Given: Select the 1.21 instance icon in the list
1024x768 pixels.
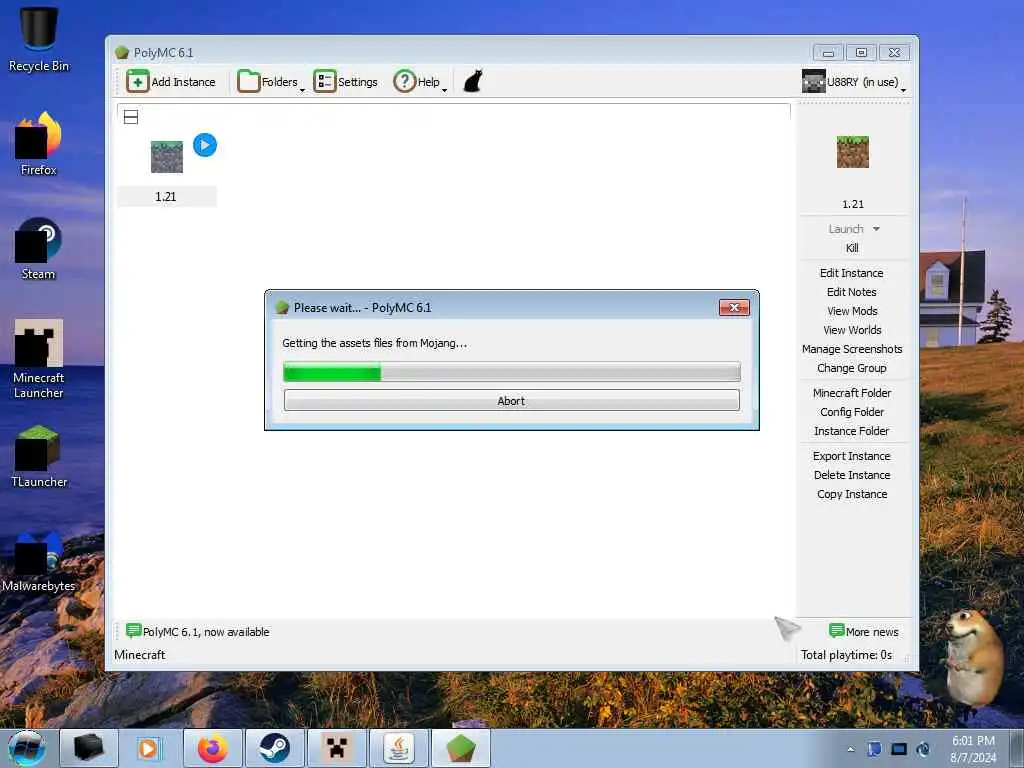Looking at the screenshot, I should pyautogui.click(x=167, y=157).
